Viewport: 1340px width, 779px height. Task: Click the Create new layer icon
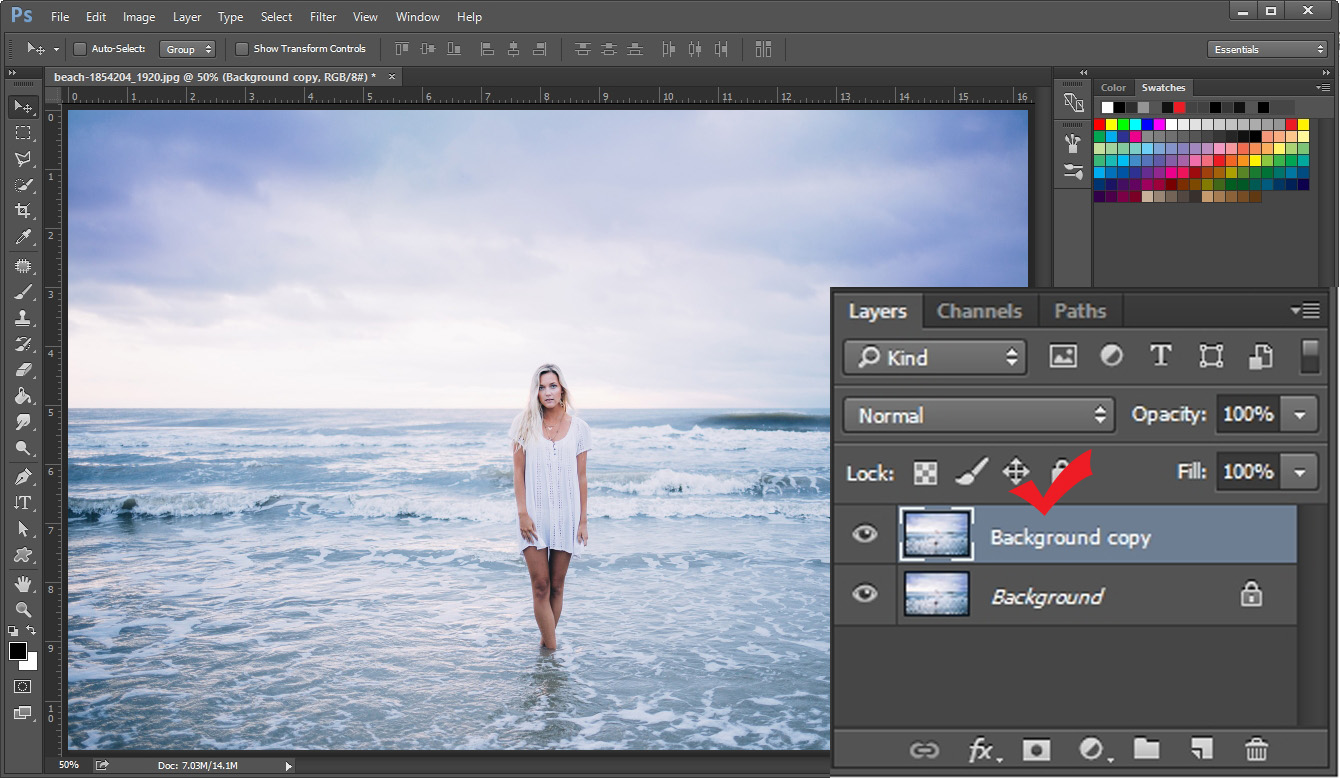click(x=1202, y=749)
